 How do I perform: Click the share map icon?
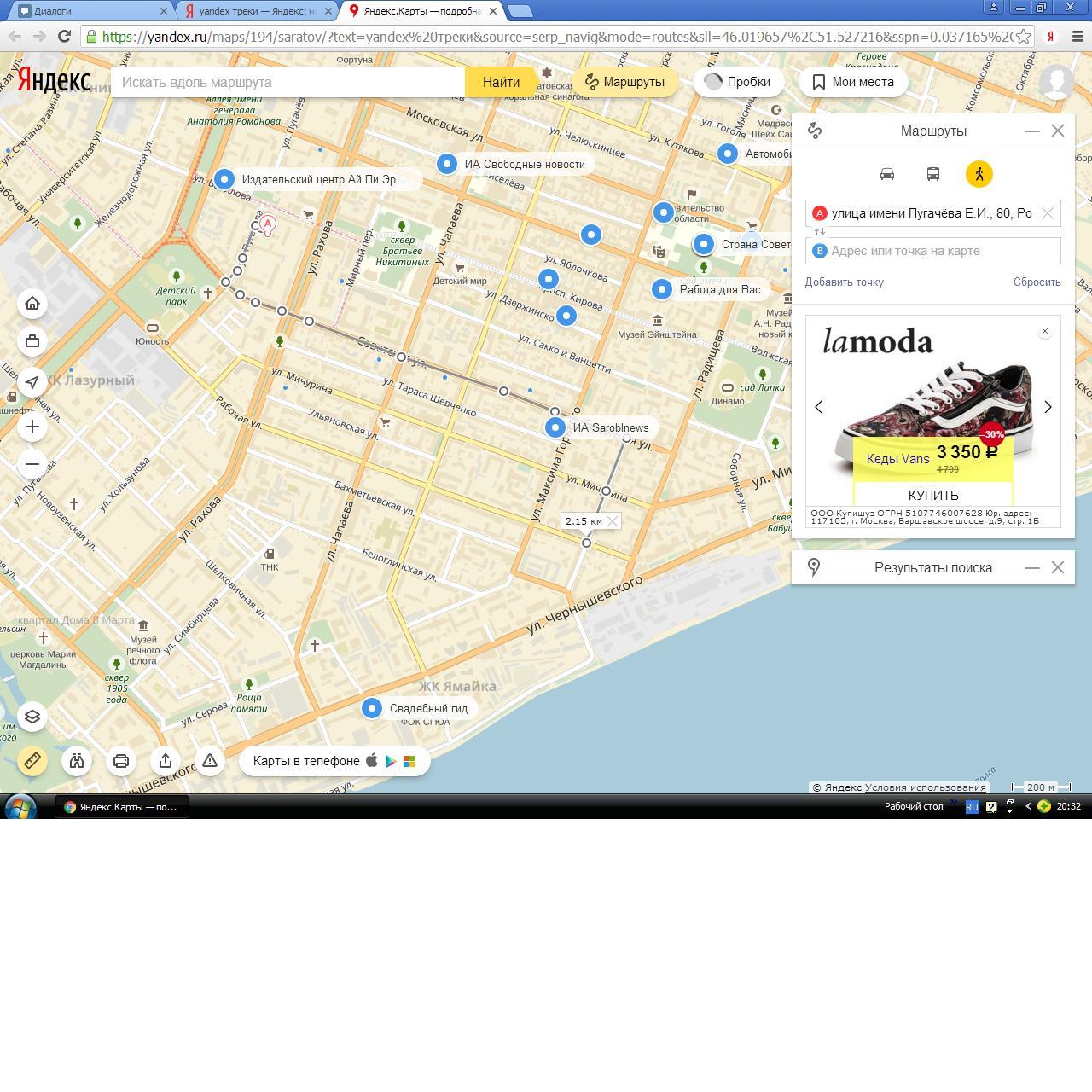(166, 760)
